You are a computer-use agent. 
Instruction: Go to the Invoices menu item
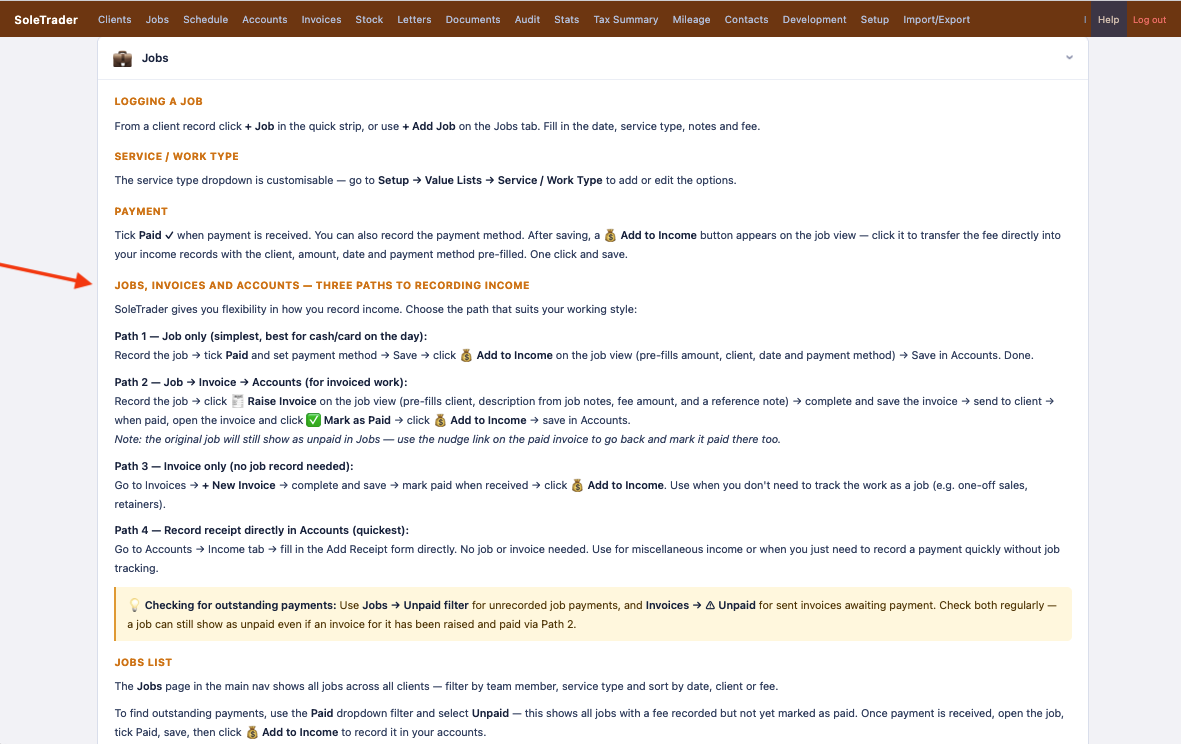tap(321, 20)
